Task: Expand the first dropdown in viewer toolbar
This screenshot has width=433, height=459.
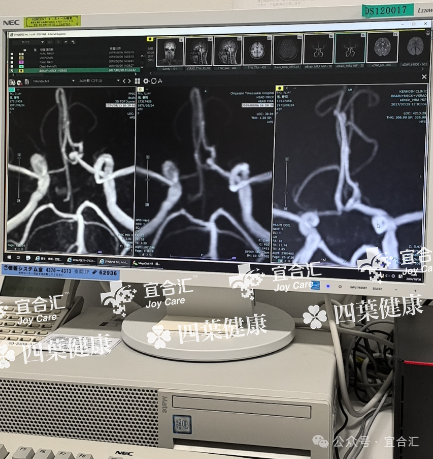Action: click(53, 81)
